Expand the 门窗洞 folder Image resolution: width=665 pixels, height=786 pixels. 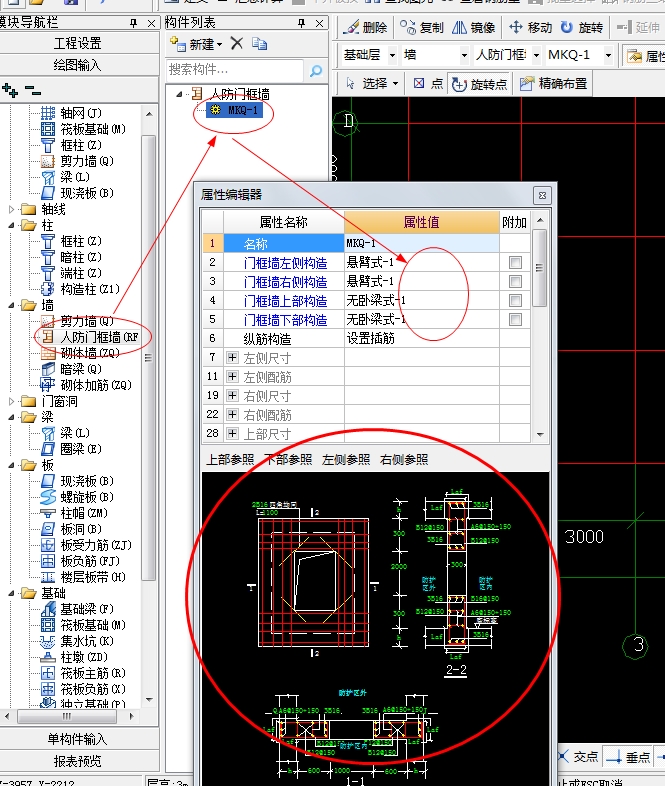(11, 401)
